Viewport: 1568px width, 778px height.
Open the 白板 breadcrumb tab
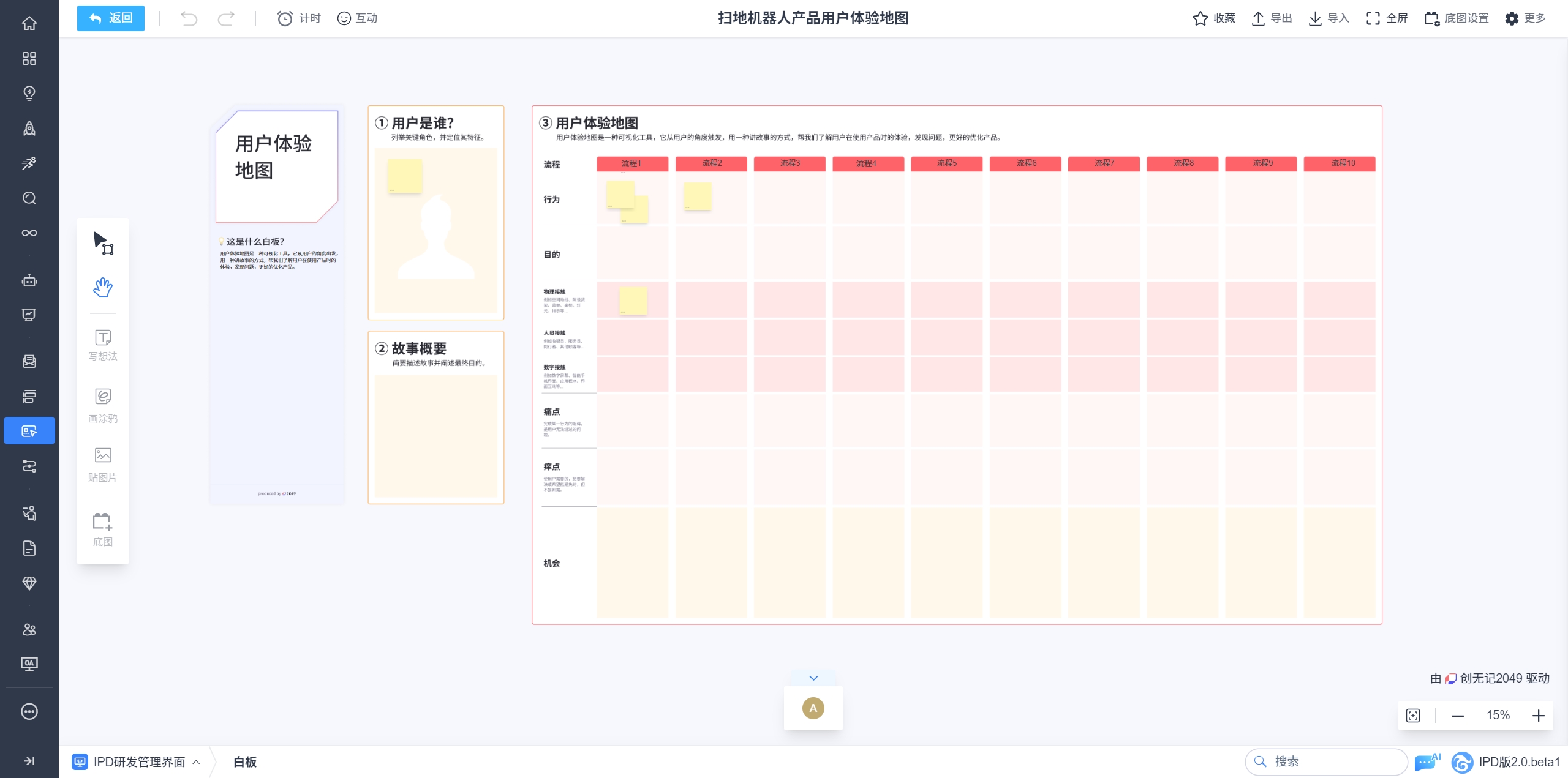coord(245,762)
